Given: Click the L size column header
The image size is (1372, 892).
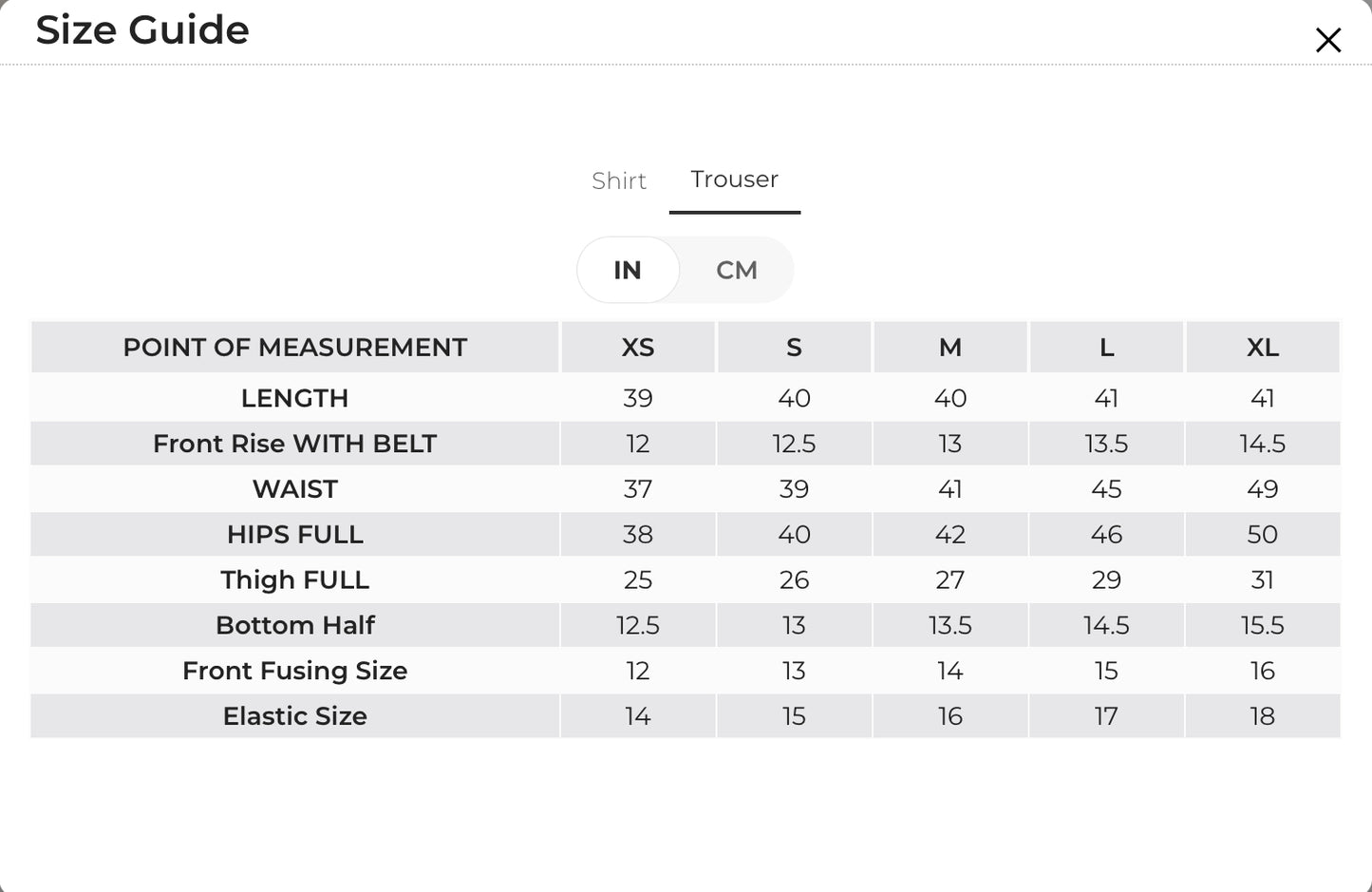Looking at the screenshot, I should coord(1106,348).
